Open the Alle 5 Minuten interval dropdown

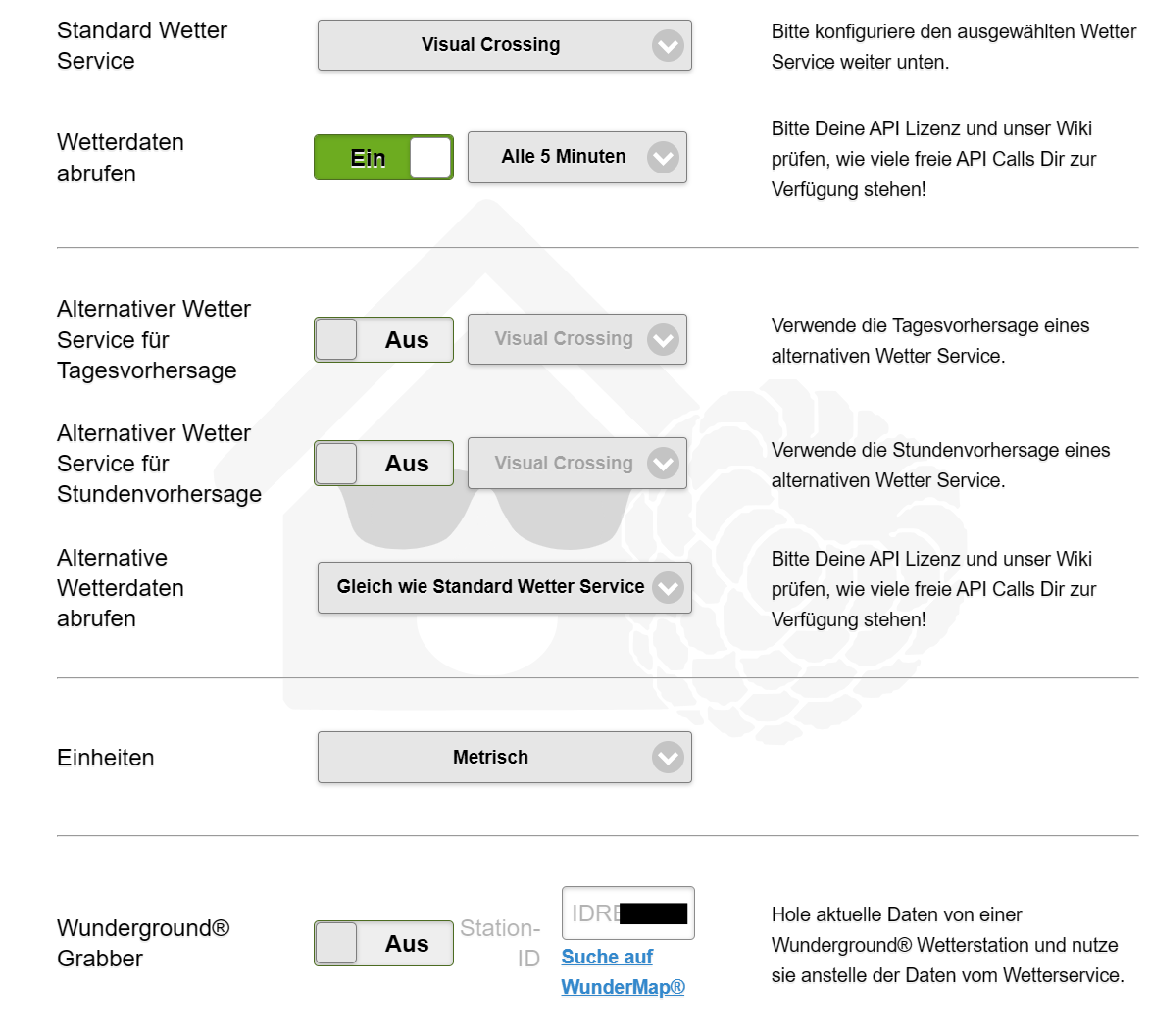coord(564,157)
